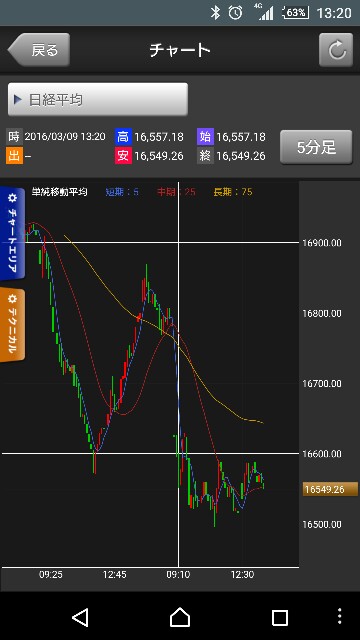Tap the 長期：75 moving average label

tap(233, 192)
